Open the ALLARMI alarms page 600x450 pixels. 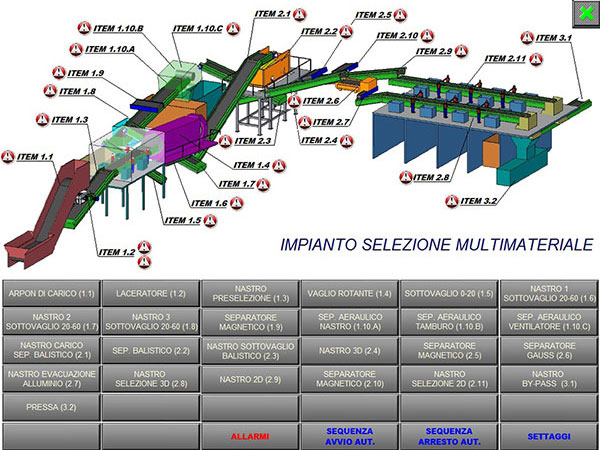tap(249, 437)
